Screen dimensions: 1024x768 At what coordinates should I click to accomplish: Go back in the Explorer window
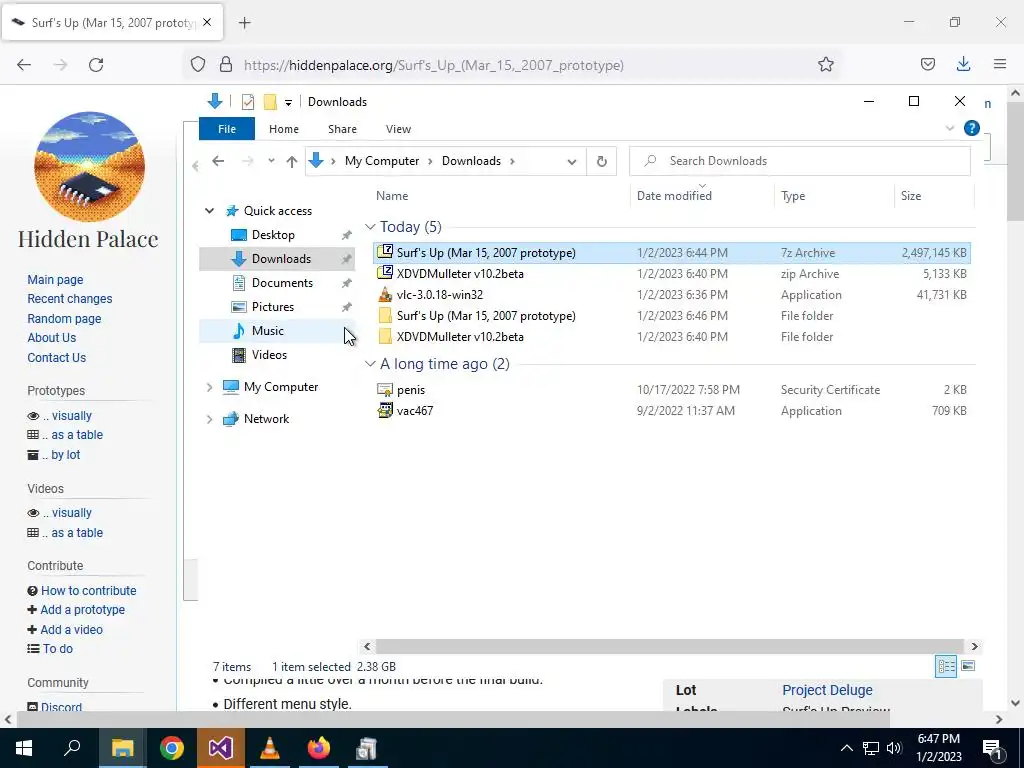coord(218,161)
